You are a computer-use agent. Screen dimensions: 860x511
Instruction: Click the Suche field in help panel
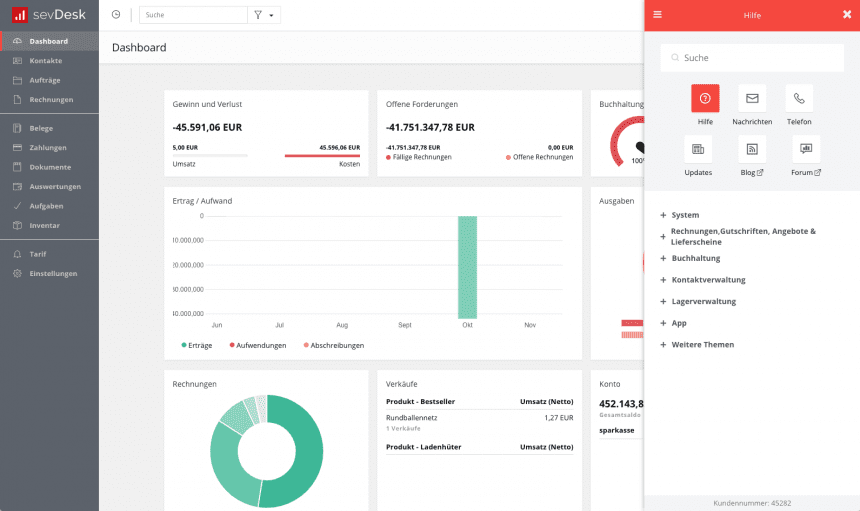[x=752, y=58]
